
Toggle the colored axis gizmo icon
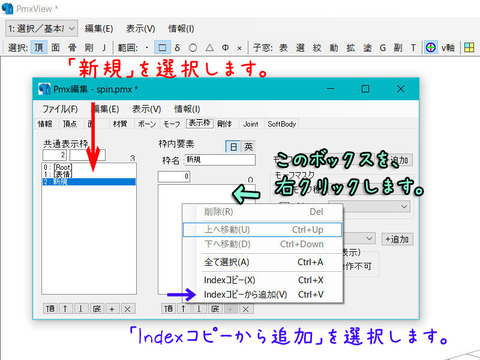point(431,48)
